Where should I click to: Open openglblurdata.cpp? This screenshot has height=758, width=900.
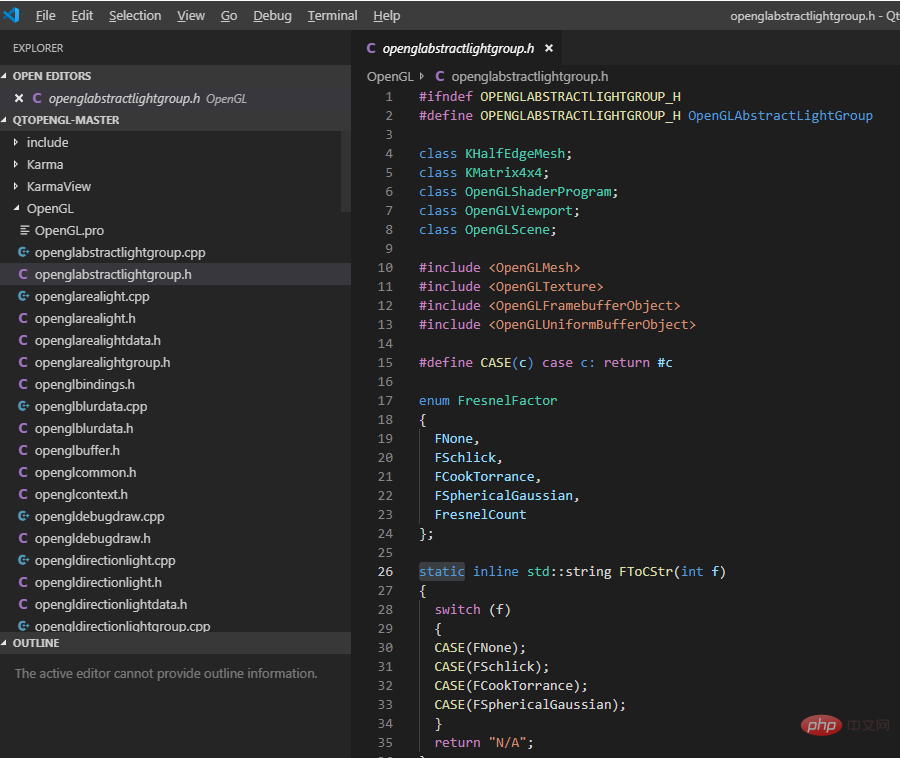coord(91,406)
